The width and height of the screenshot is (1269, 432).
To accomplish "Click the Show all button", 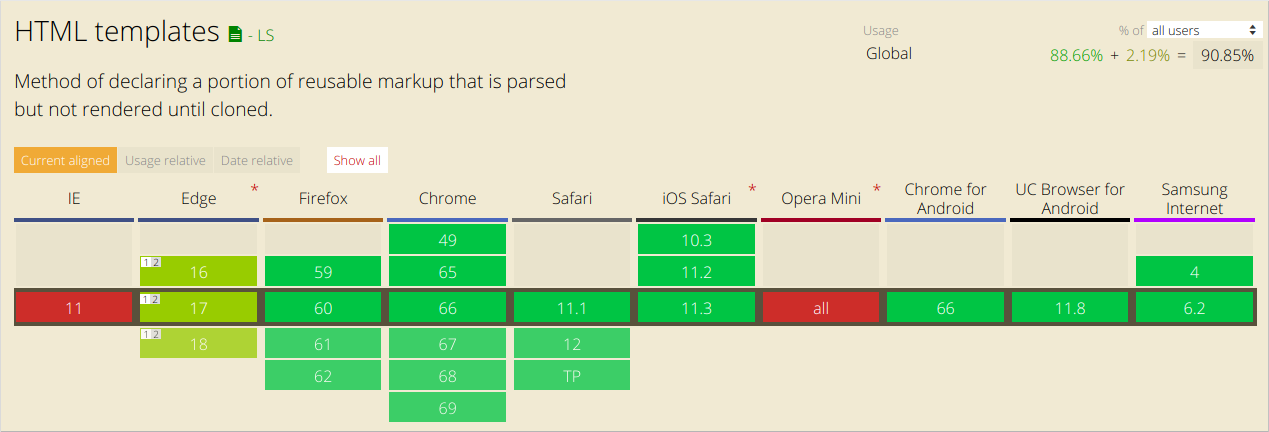I will tap(357, 160).
